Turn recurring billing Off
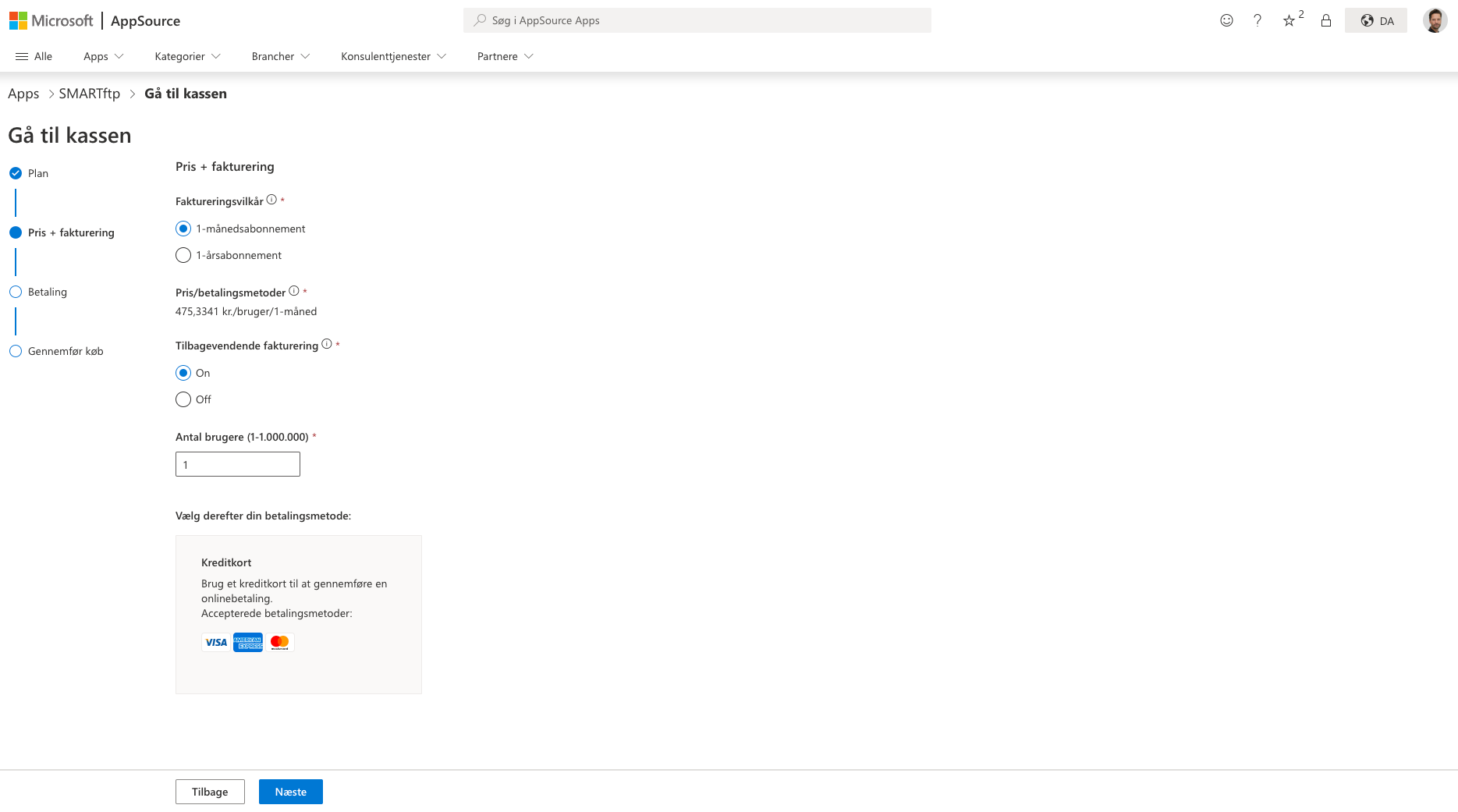 (183, 399)
